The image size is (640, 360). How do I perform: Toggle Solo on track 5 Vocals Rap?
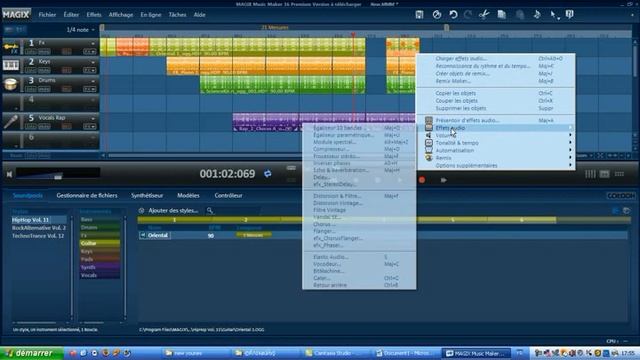(x=31, y=127)
